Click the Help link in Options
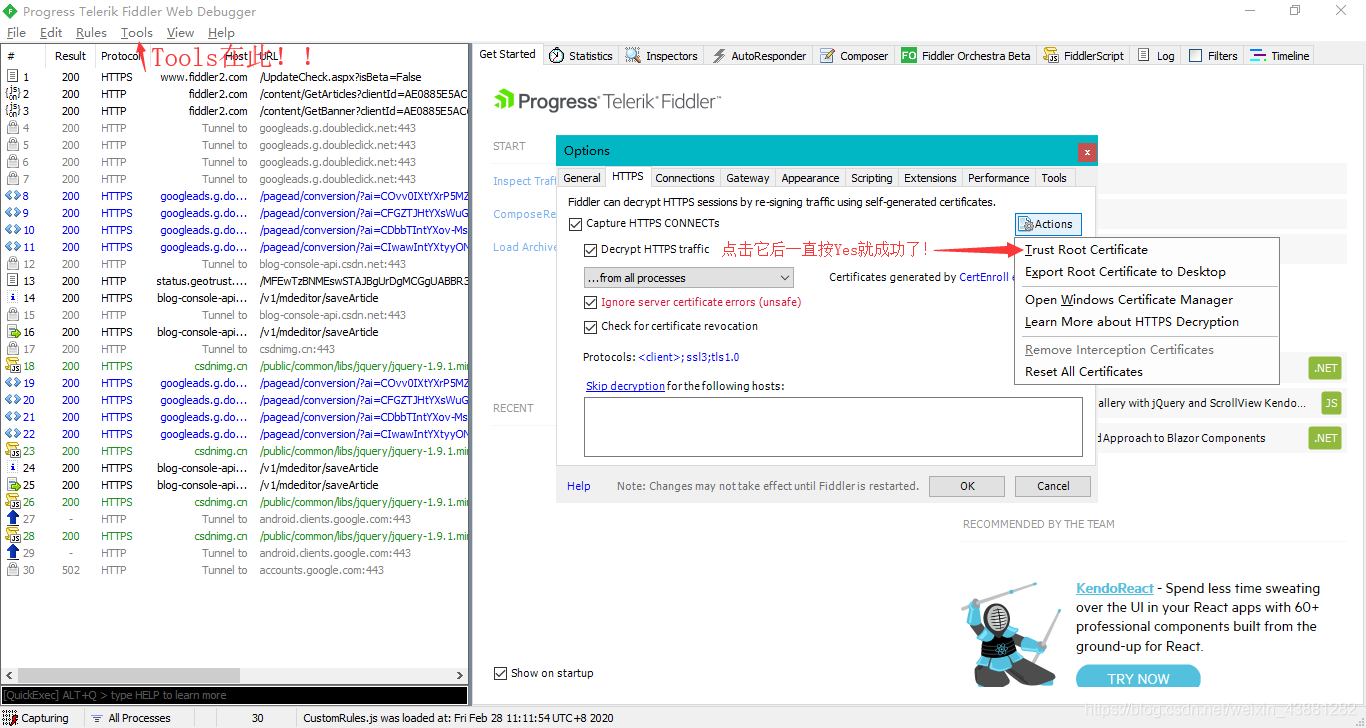1366x728 pixels. click(579, 486)
